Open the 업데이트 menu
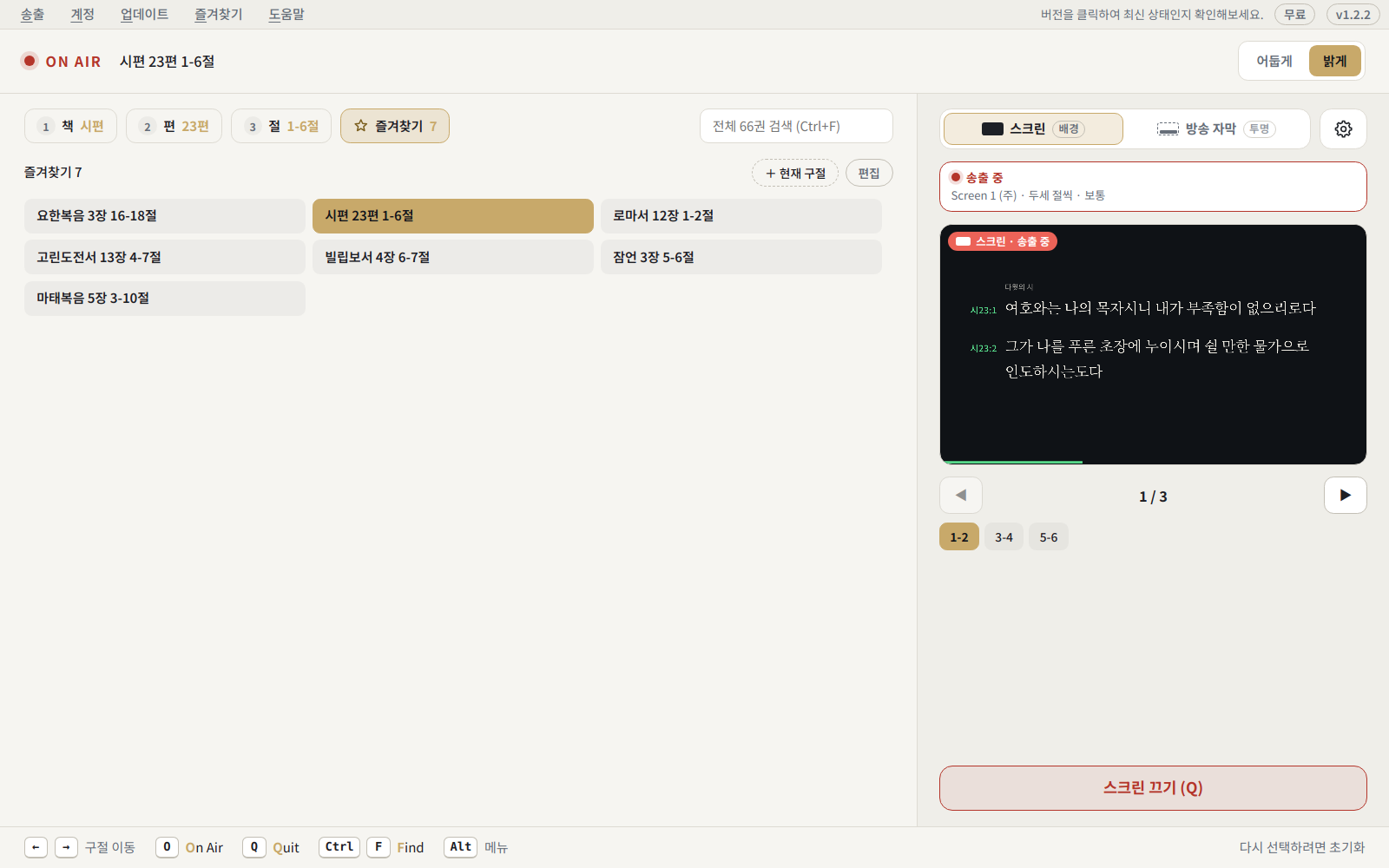 pos(145,14)
